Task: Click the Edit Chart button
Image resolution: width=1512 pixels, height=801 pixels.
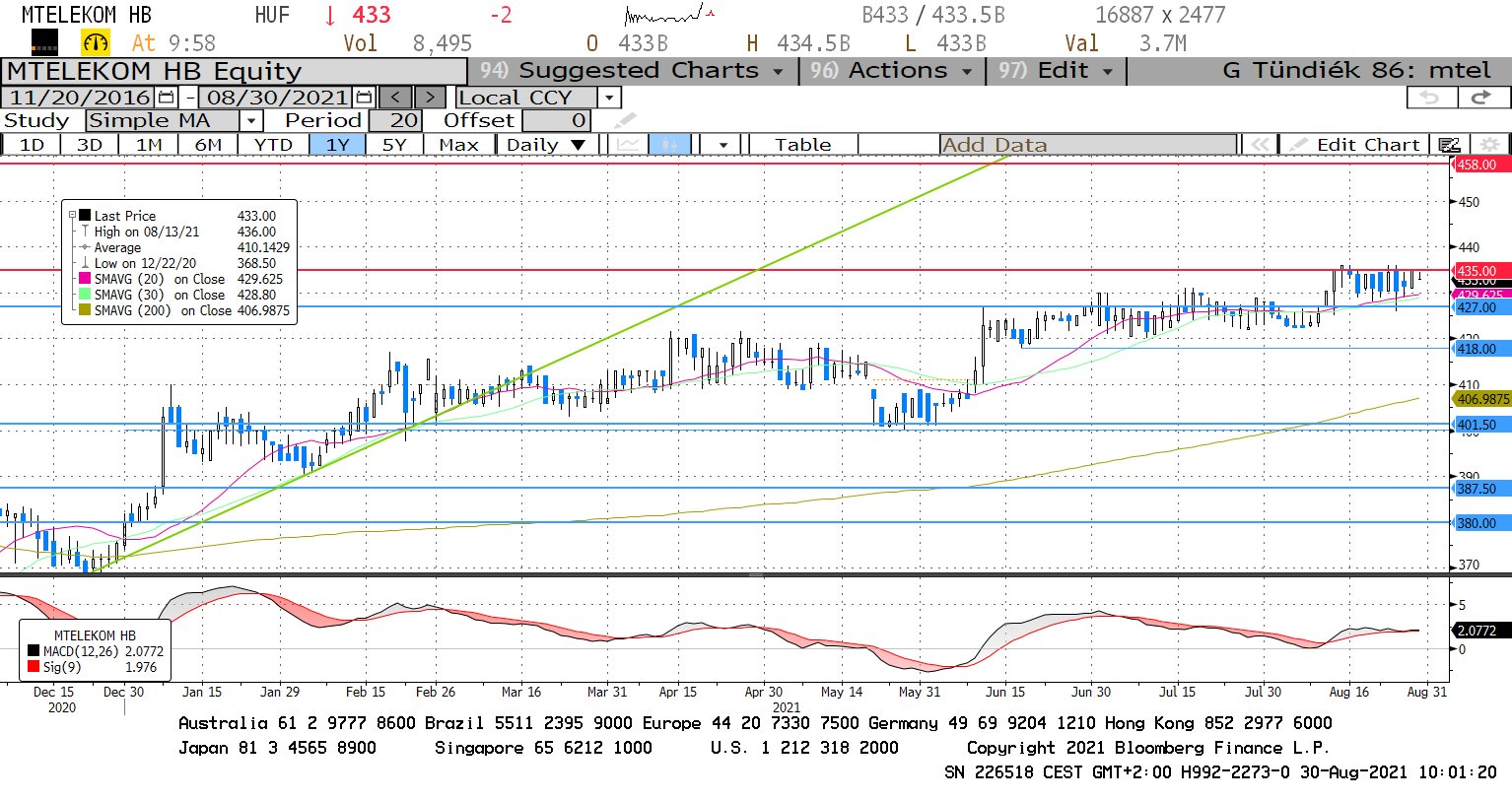Action: (1357, 145)
